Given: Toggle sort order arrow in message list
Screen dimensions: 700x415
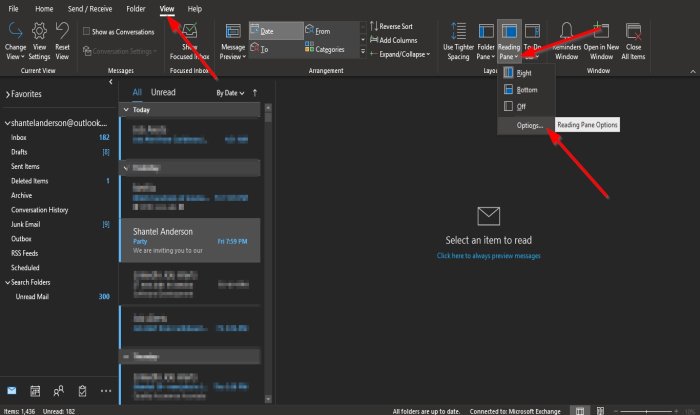Looking at the screenshot, I should pos(255,93).
